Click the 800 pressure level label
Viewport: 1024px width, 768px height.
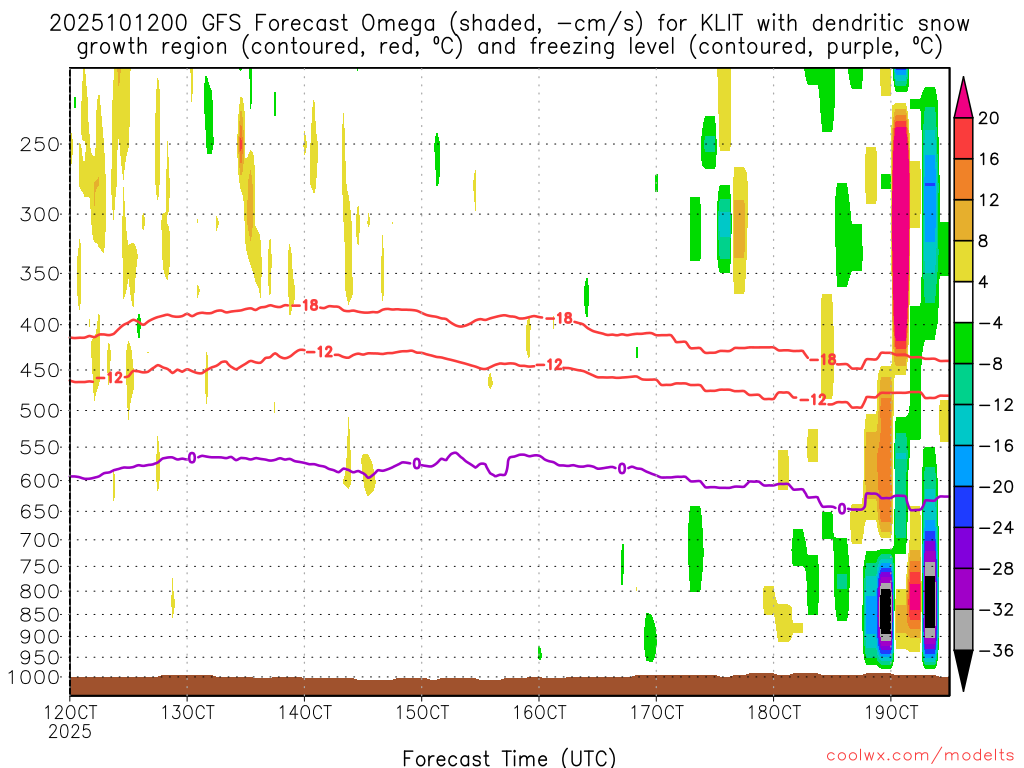click(x=40, y=592)
